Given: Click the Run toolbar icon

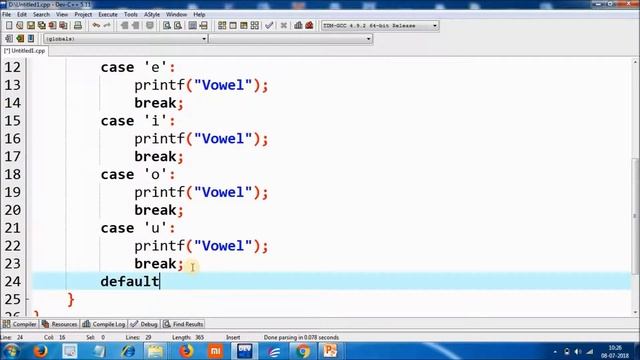Looking at the screenshot, I should [x=233, y=25].
